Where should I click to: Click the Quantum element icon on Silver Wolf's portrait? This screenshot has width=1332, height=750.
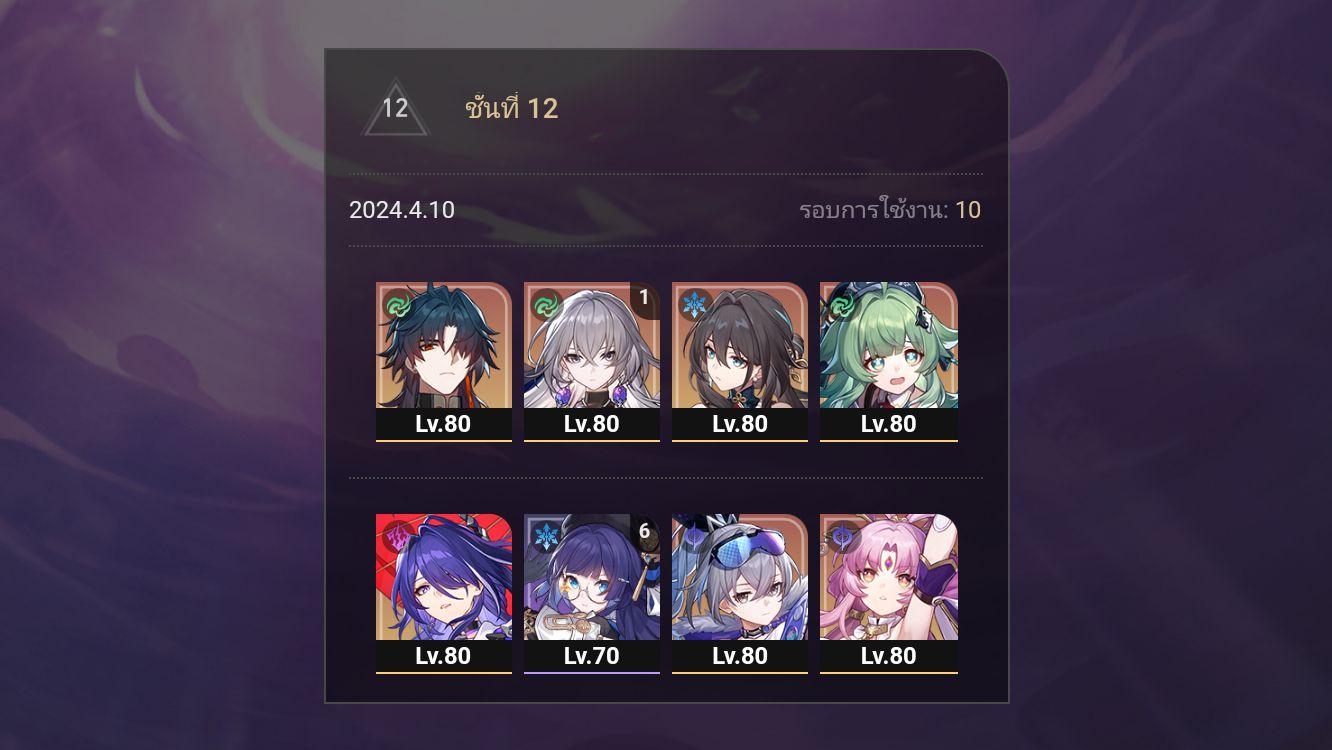[x=694, y=536]
